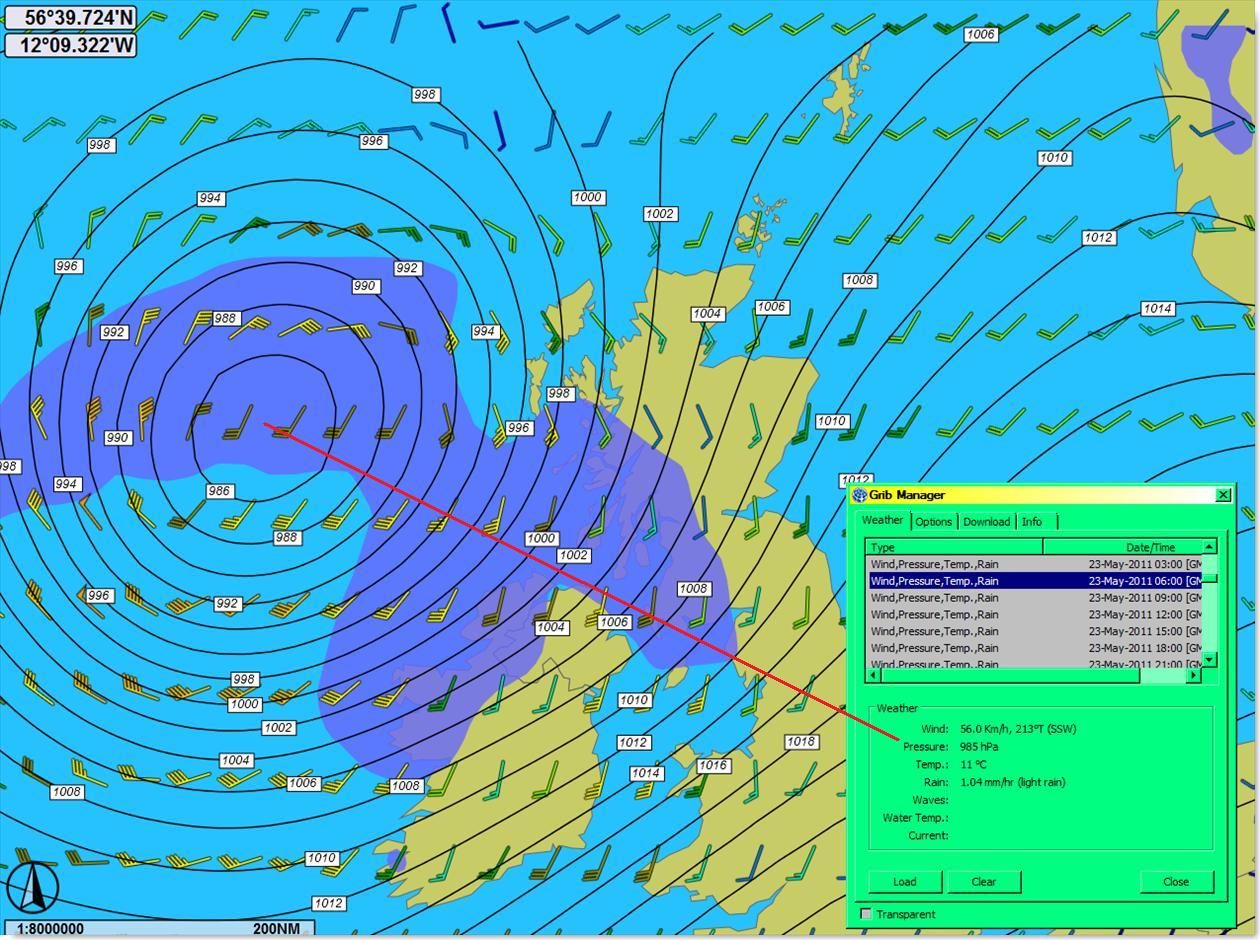The height and width of the screenshot is (940, 1260).
Task: Switch to the Options tab
Action: pos(933,522)
